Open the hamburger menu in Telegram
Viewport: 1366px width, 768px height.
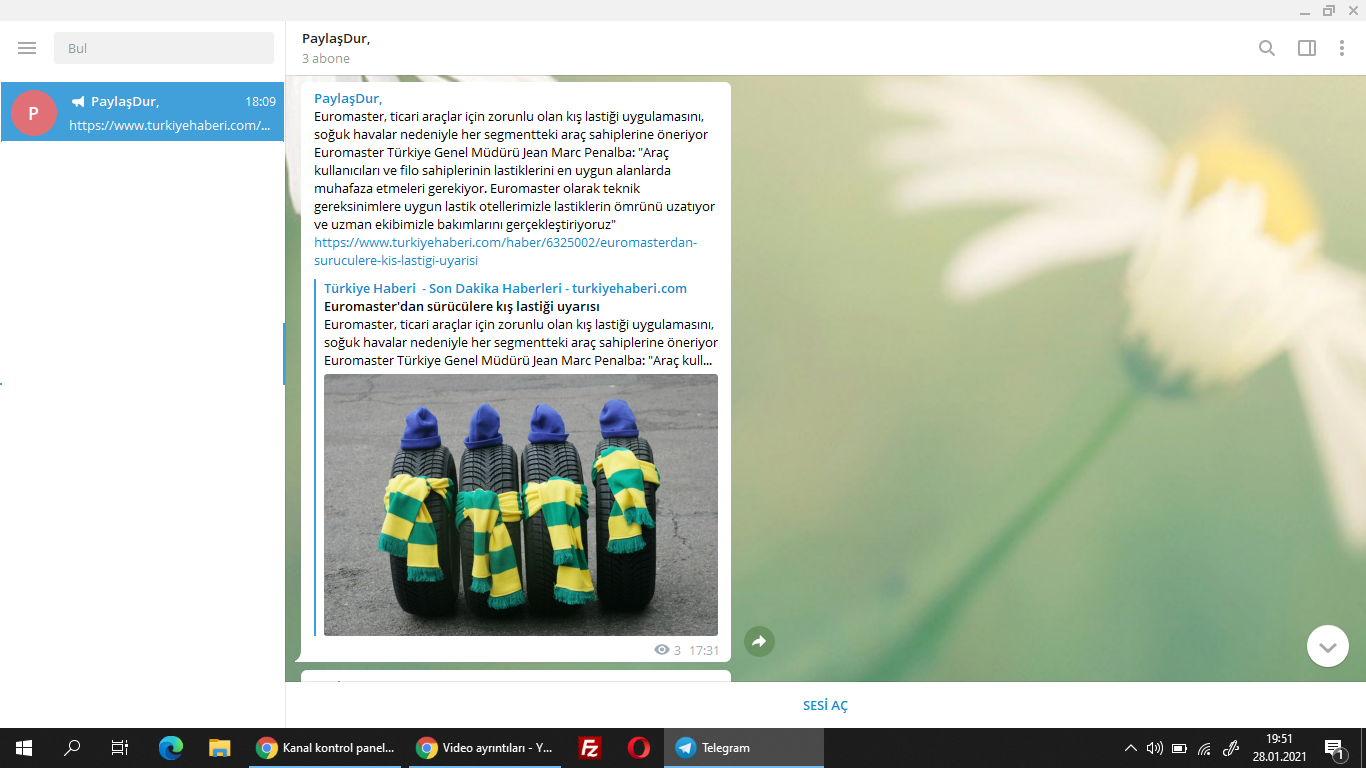tap(27, 48)
